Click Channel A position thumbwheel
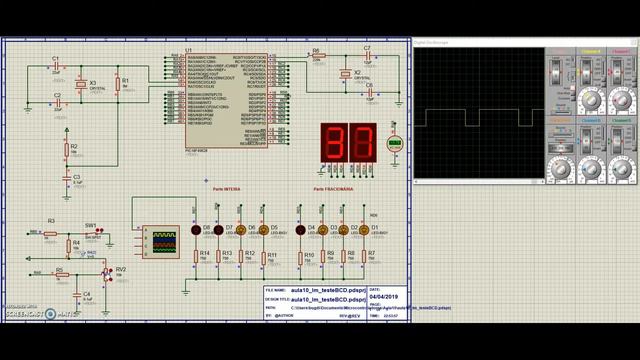The image size is (640, 360). point(586,72)
